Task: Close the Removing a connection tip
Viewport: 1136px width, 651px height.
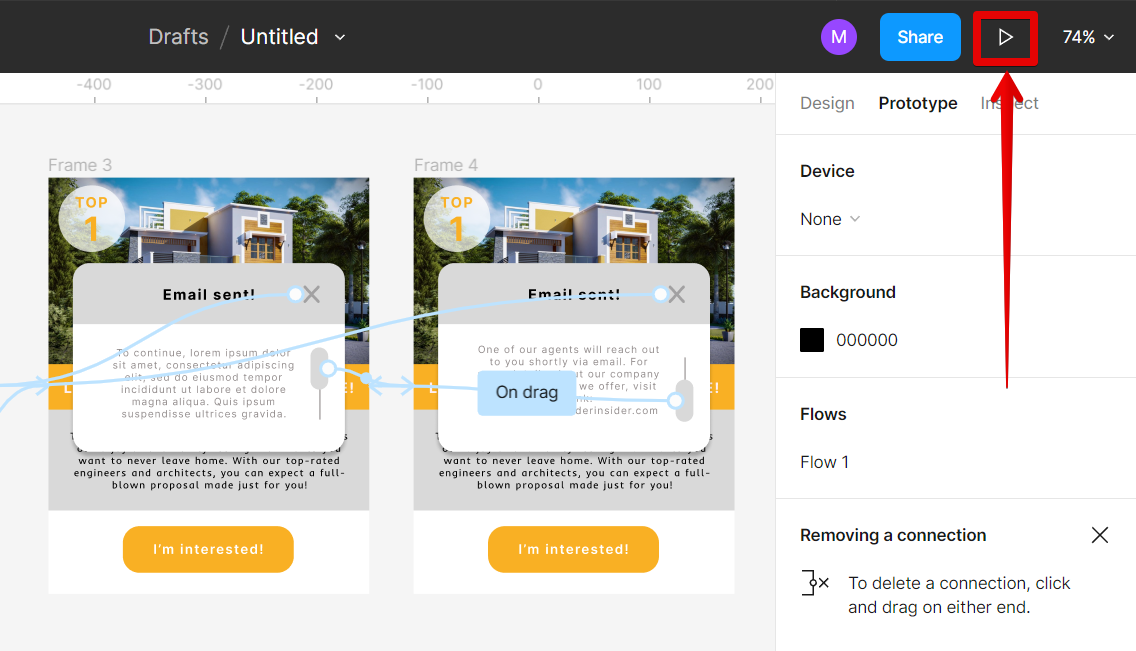Action: pyautogui.click(x=1099, y=535)
